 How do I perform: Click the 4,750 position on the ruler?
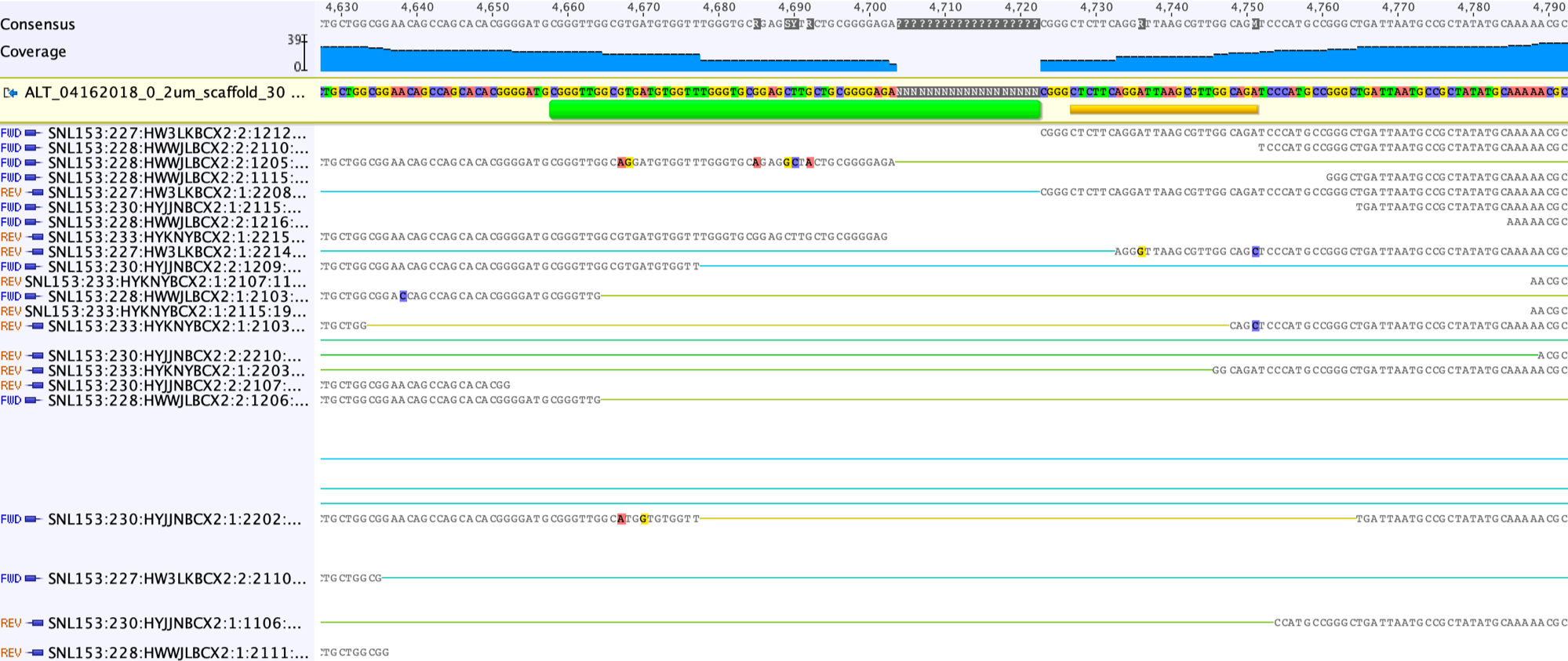pos(1247,7)
